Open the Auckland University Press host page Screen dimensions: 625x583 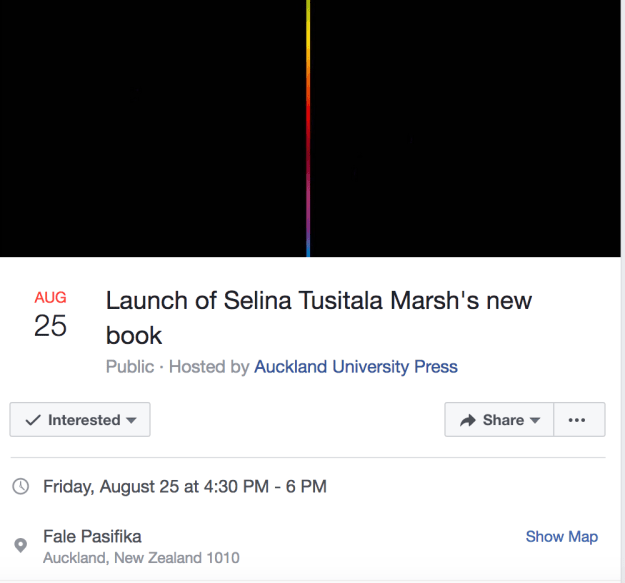356,367
